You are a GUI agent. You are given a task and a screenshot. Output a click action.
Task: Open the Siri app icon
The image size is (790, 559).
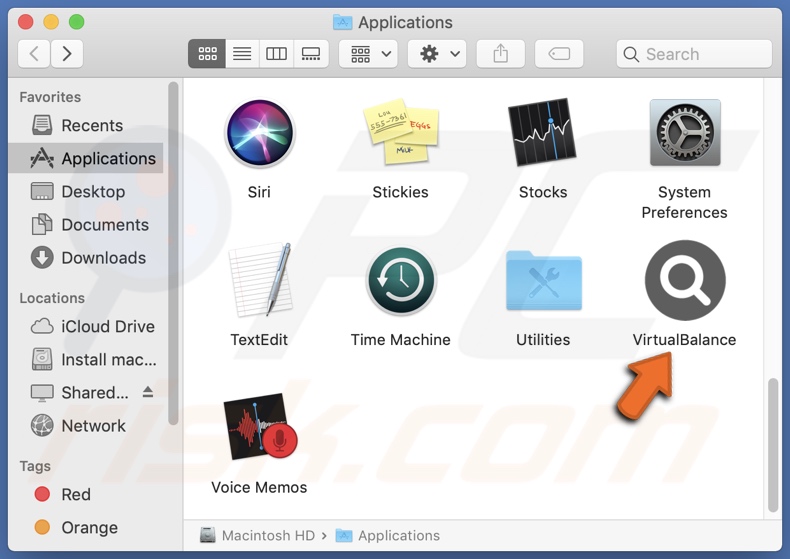[x=259, y=133]
